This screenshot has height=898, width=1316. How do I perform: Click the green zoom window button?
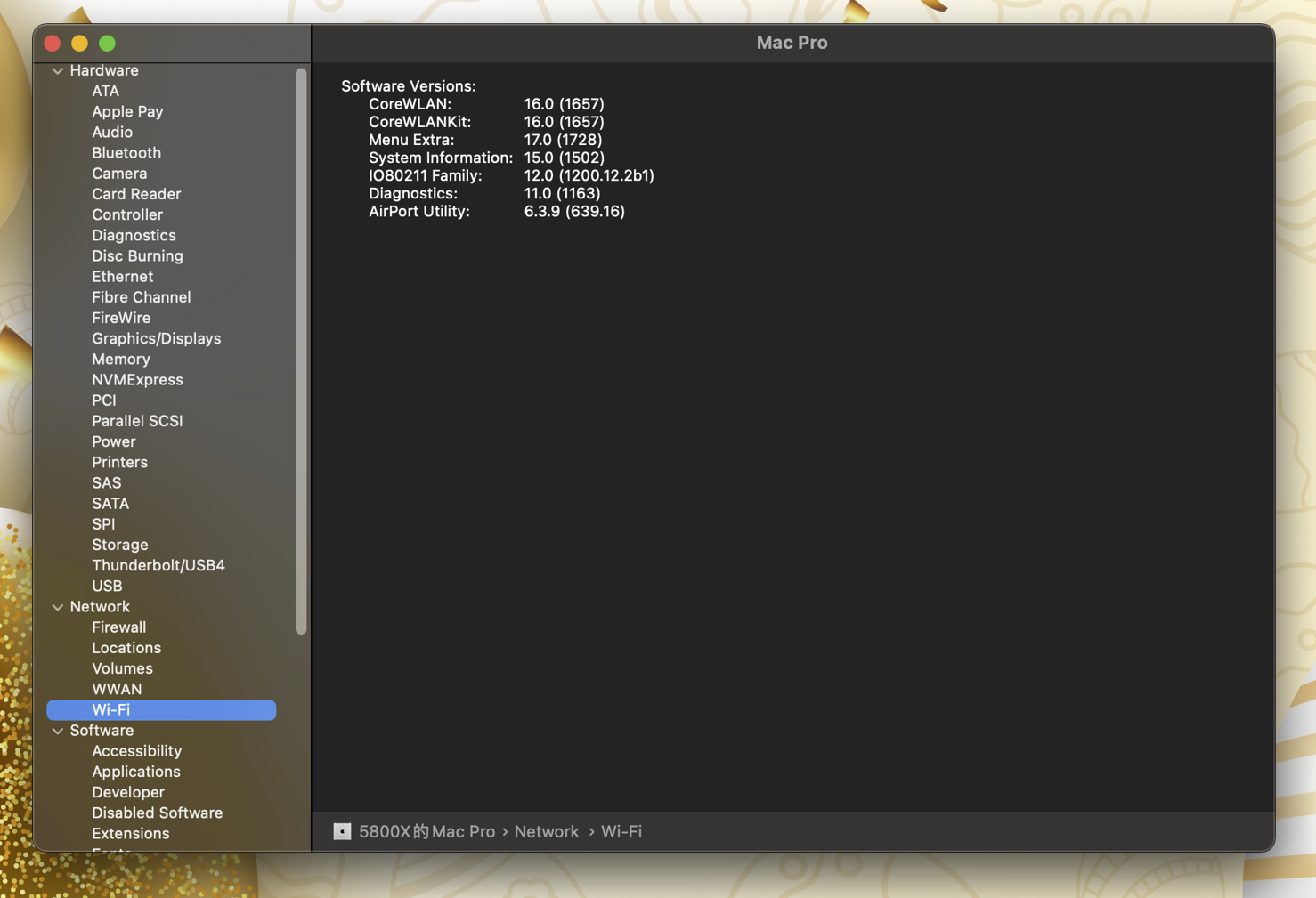pyautogui.click(x=107, y=43)
